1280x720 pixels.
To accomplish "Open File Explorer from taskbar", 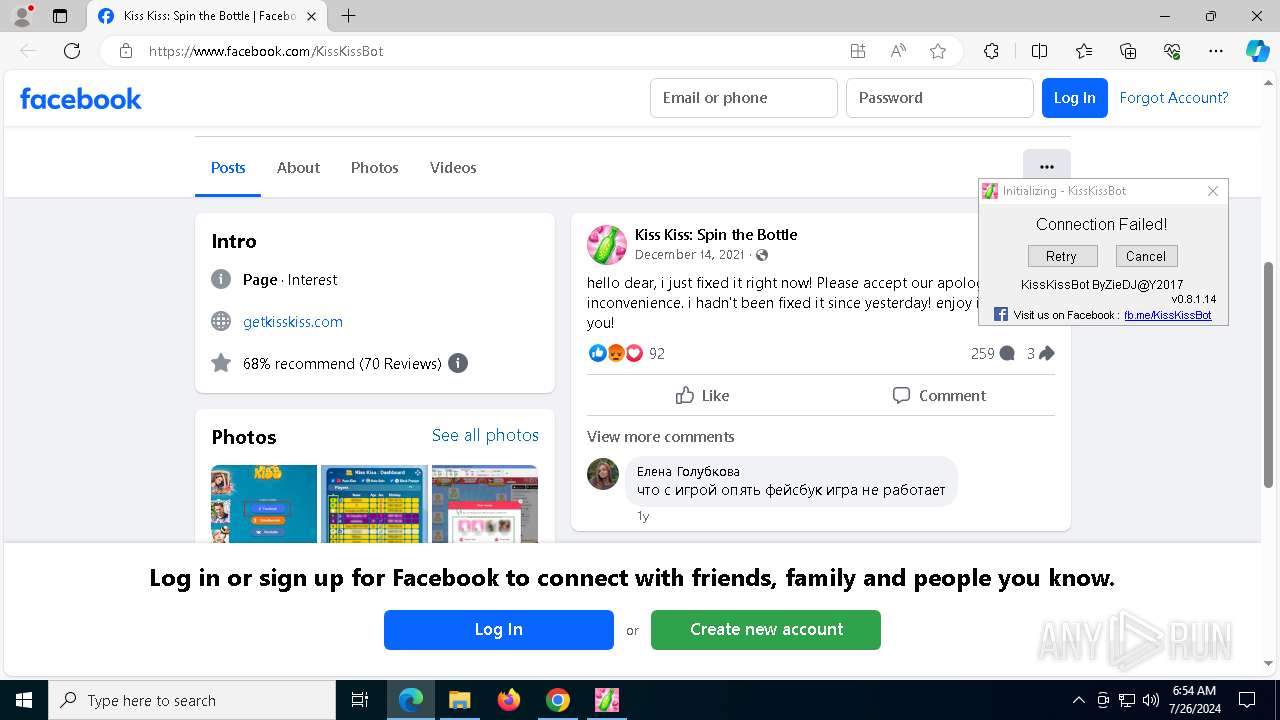I will (459, 700).
